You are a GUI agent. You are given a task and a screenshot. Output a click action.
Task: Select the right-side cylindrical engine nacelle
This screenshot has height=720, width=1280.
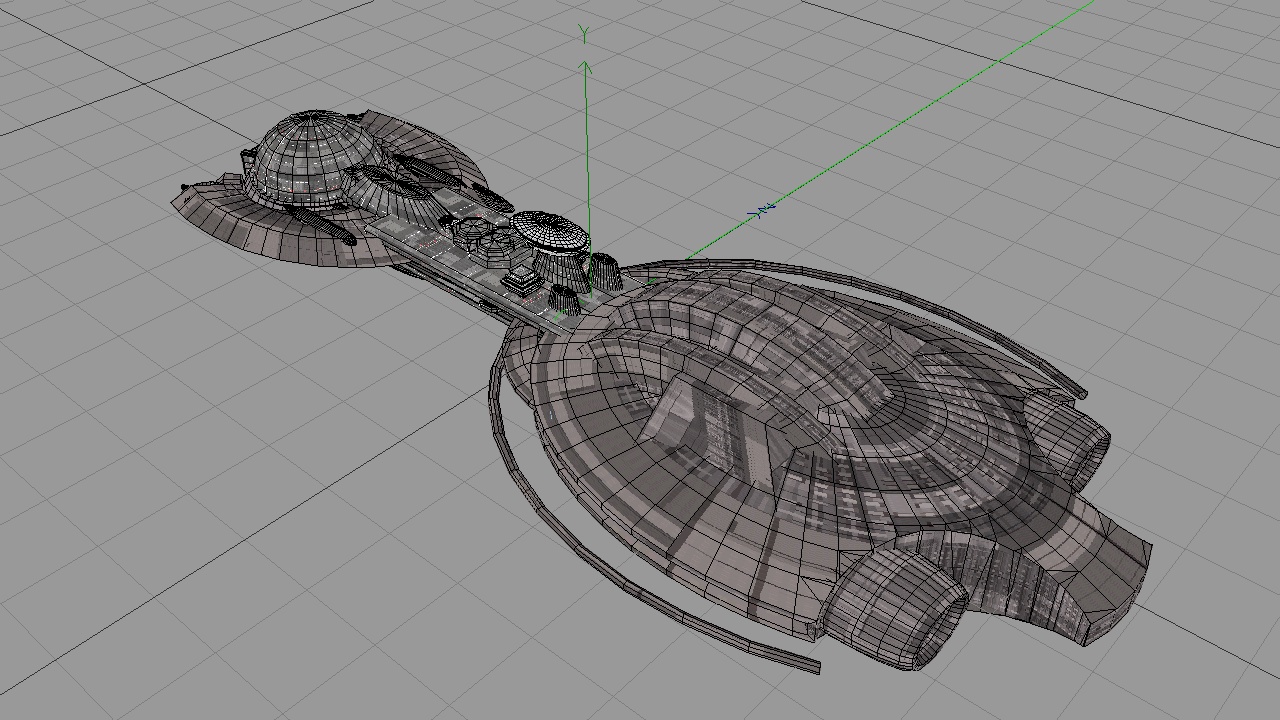1070,440
